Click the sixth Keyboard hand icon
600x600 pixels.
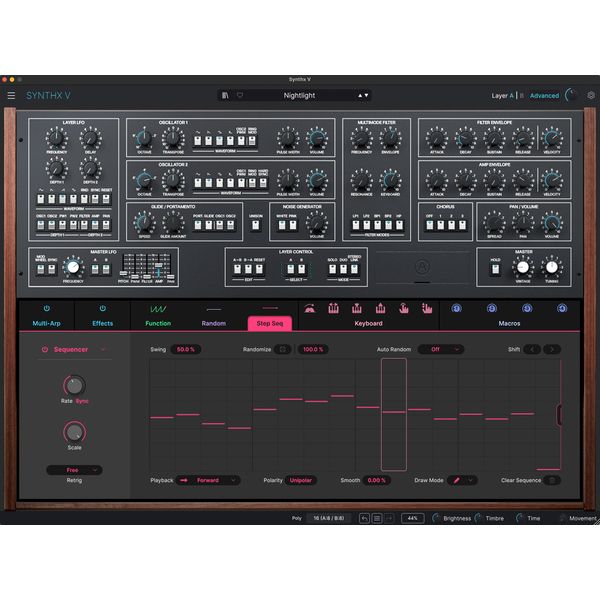pos(427,308)
